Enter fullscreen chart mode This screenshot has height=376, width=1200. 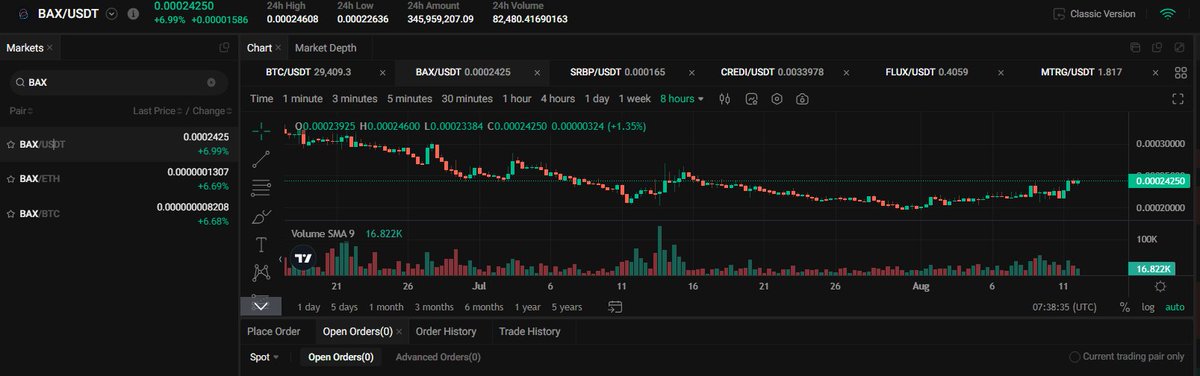(x=1177, y=99)
